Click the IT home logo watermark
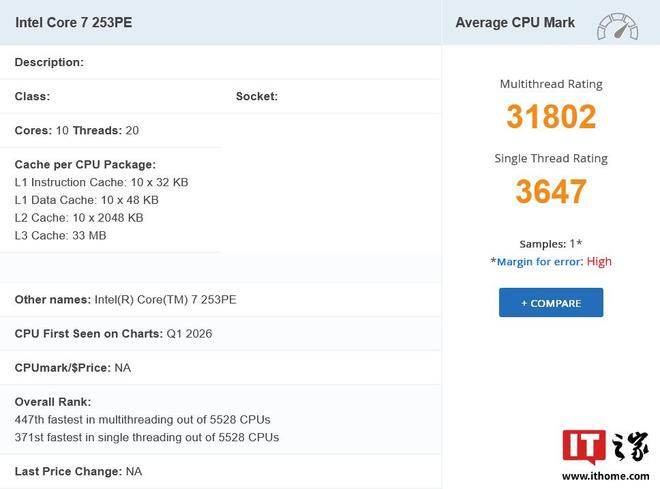The width and height of the screenshot is (660, 489). pos(604,455)
